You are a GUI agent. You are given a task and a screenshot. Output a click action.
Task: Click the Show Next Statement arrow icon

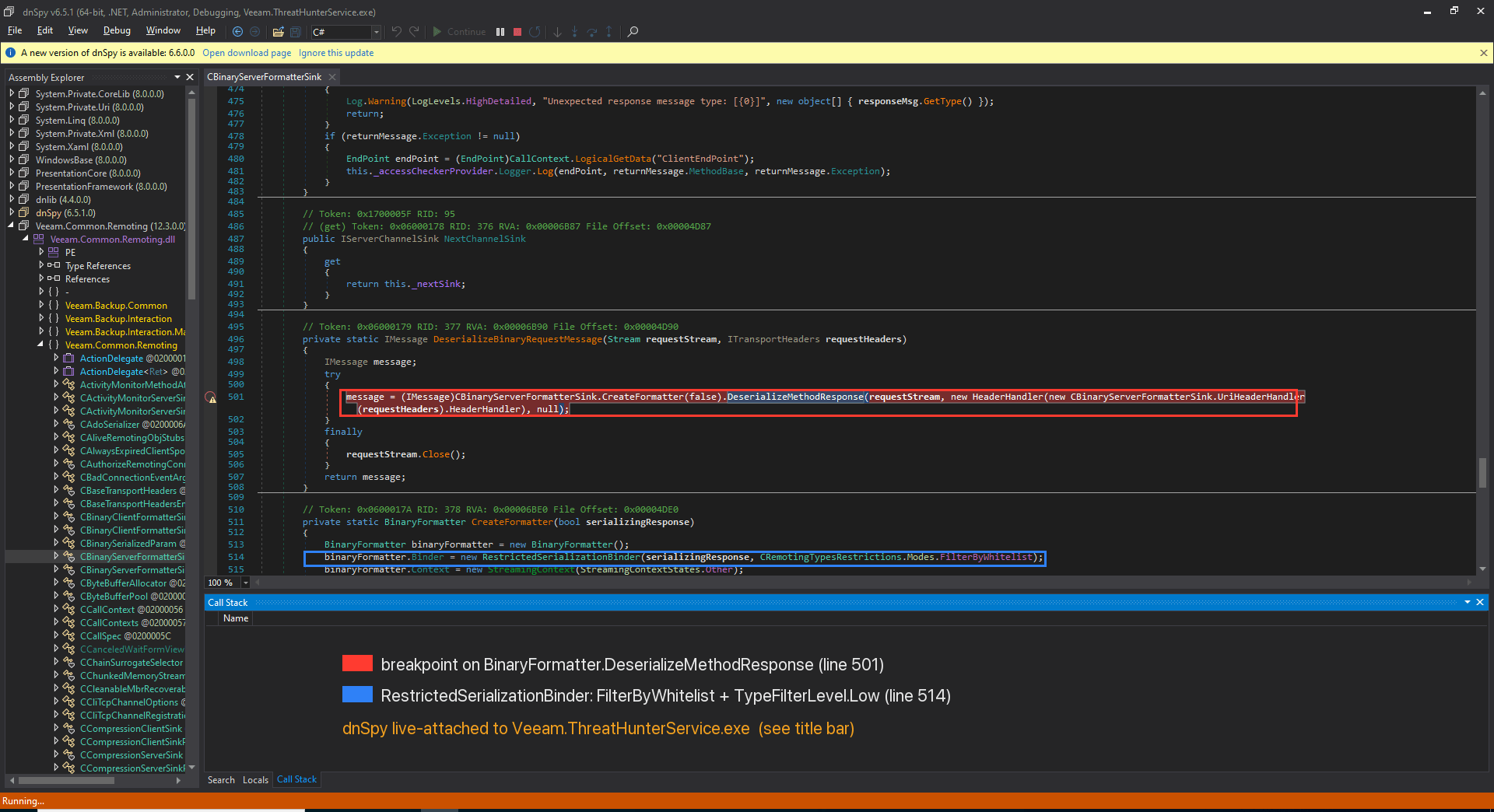[x=557, y=32]
